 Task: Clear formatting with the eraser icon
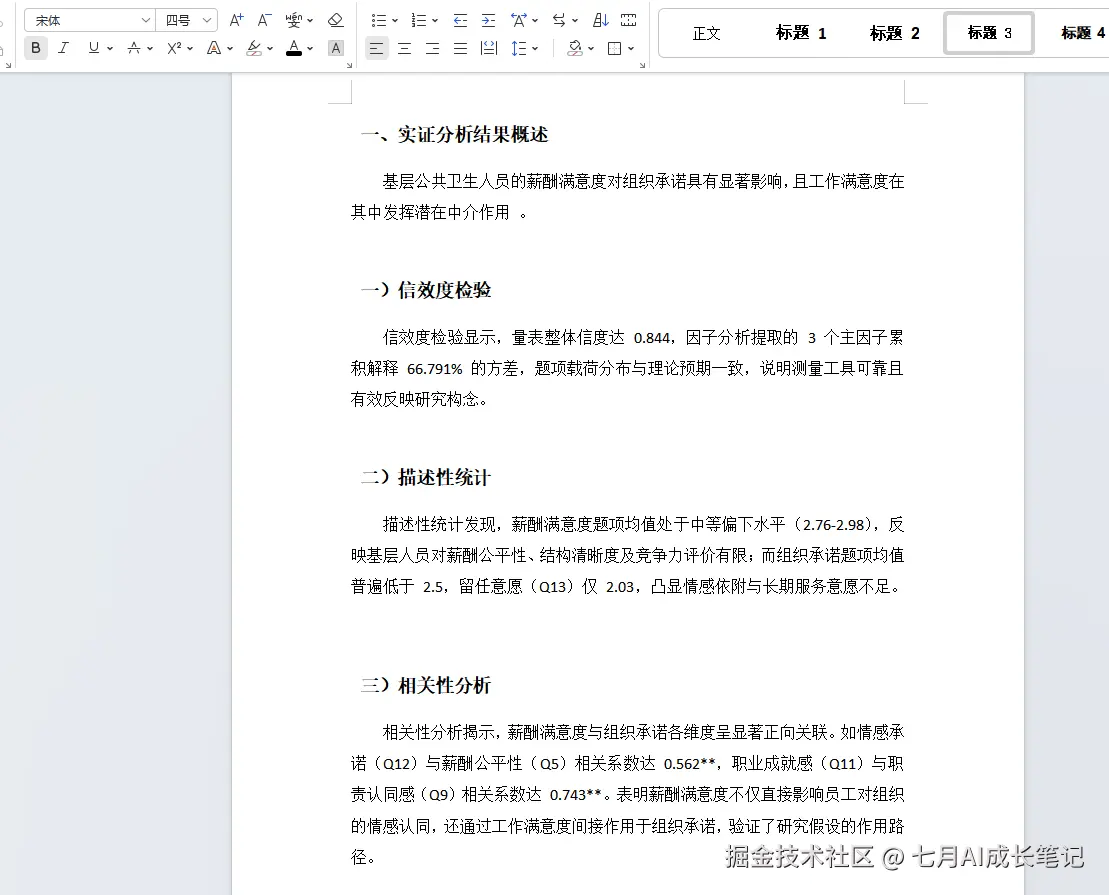pyautogui.click(x=336, y=21)
